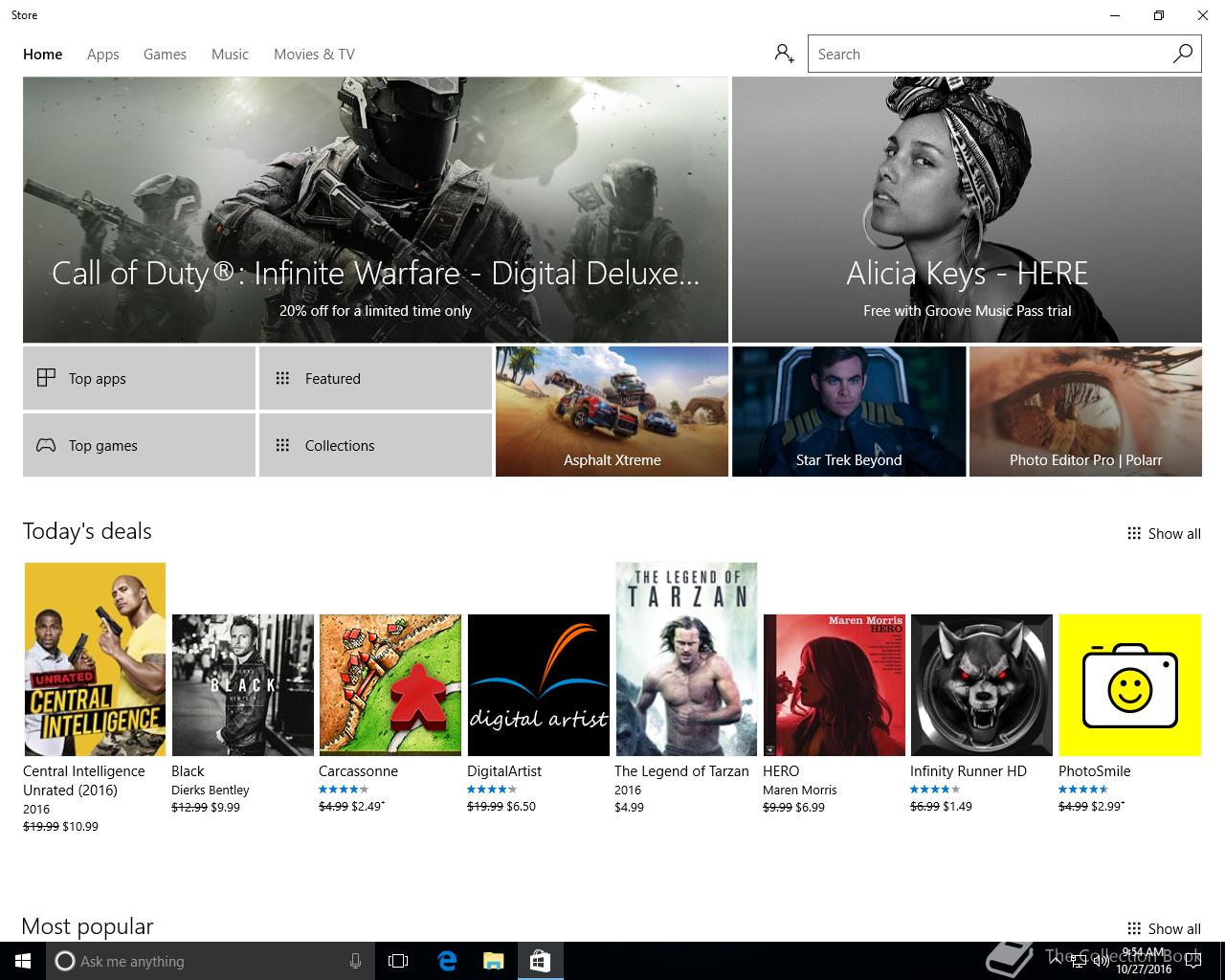
Task: Click the Collections grid icon
Action: pyautogui.click(x=282, y=445)
